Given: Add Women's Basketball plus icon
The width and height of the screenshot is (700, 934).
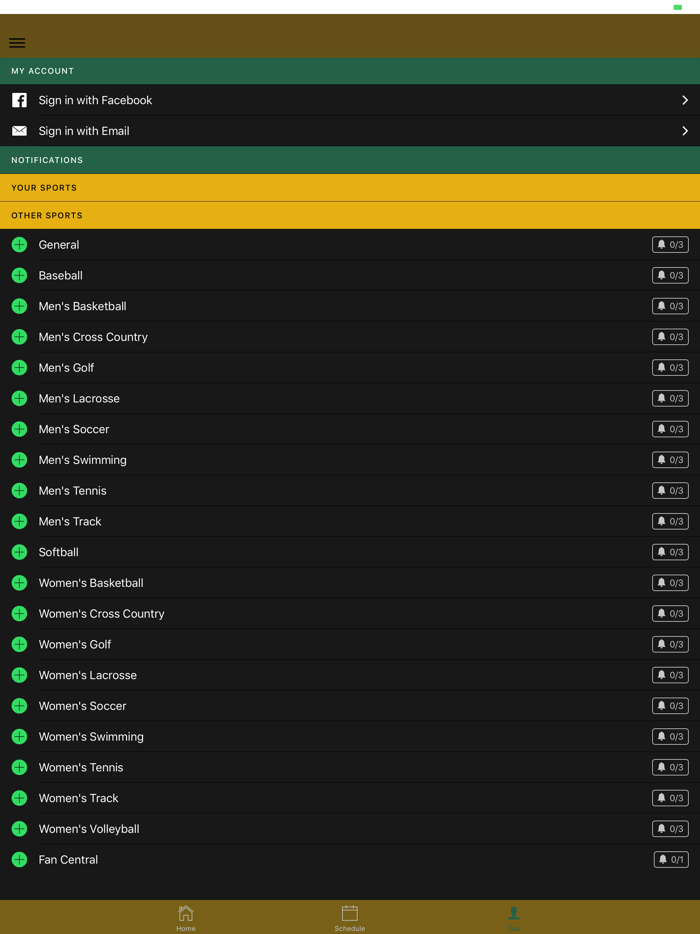Looking at the screenshot, I should coord(20,583).
